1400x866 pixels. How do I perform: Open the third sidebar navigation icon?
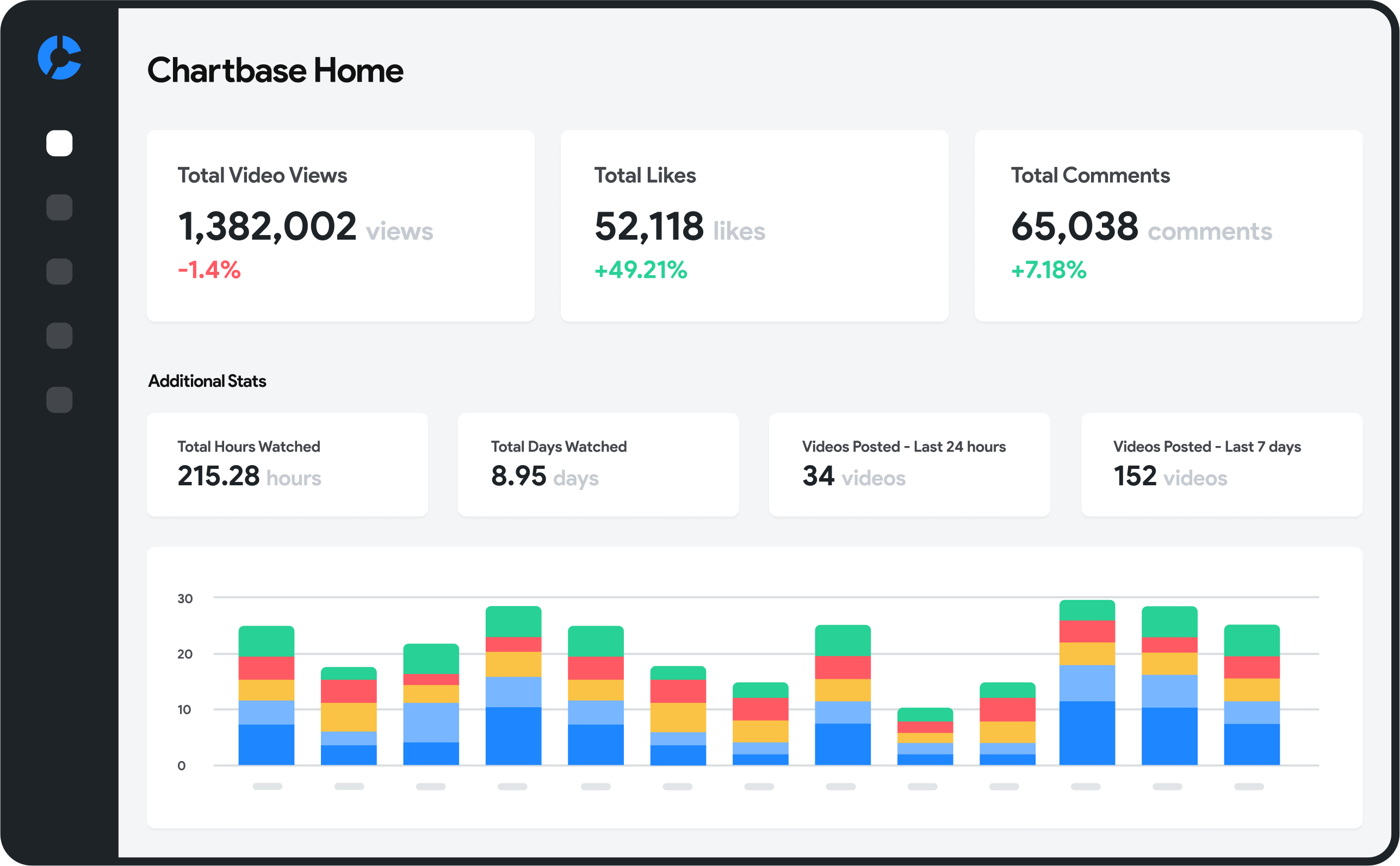point(59,271)
